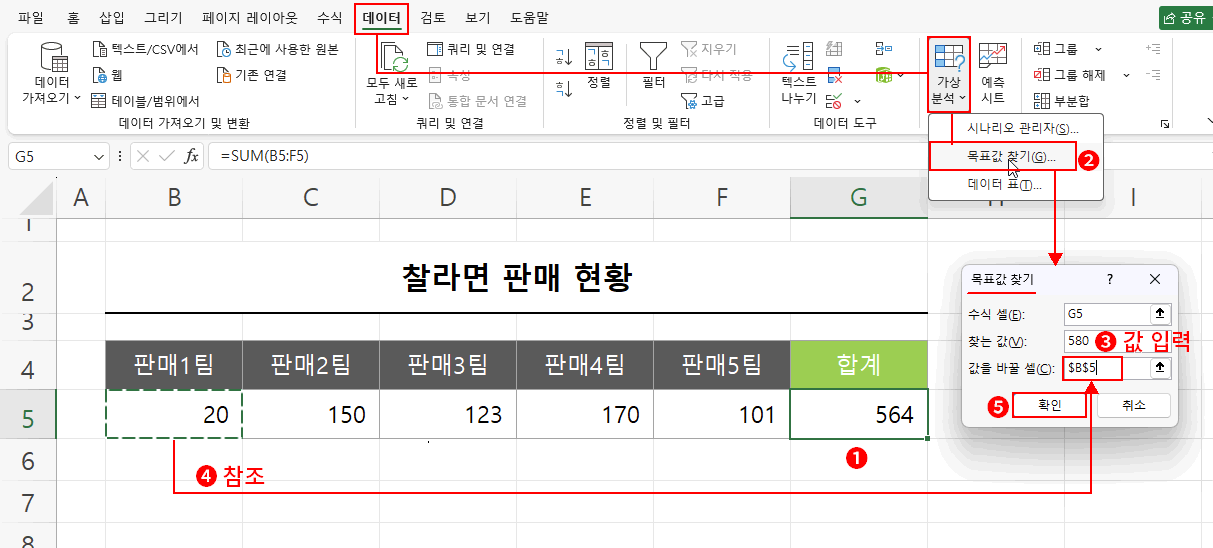Screen dimensions: 1213x548
Task: Click cell containing 150
Action: [x=311, y=414]
